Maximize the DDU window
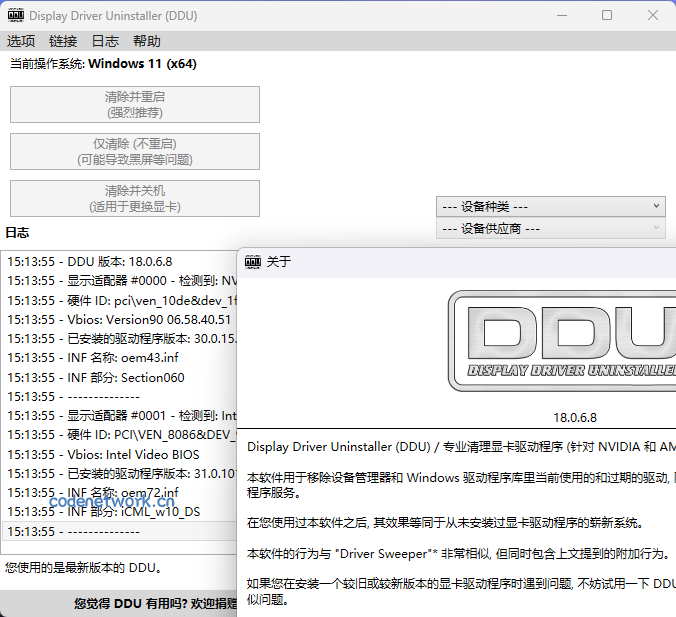This screenshot has width=676, height=617. tap(607, 16)
